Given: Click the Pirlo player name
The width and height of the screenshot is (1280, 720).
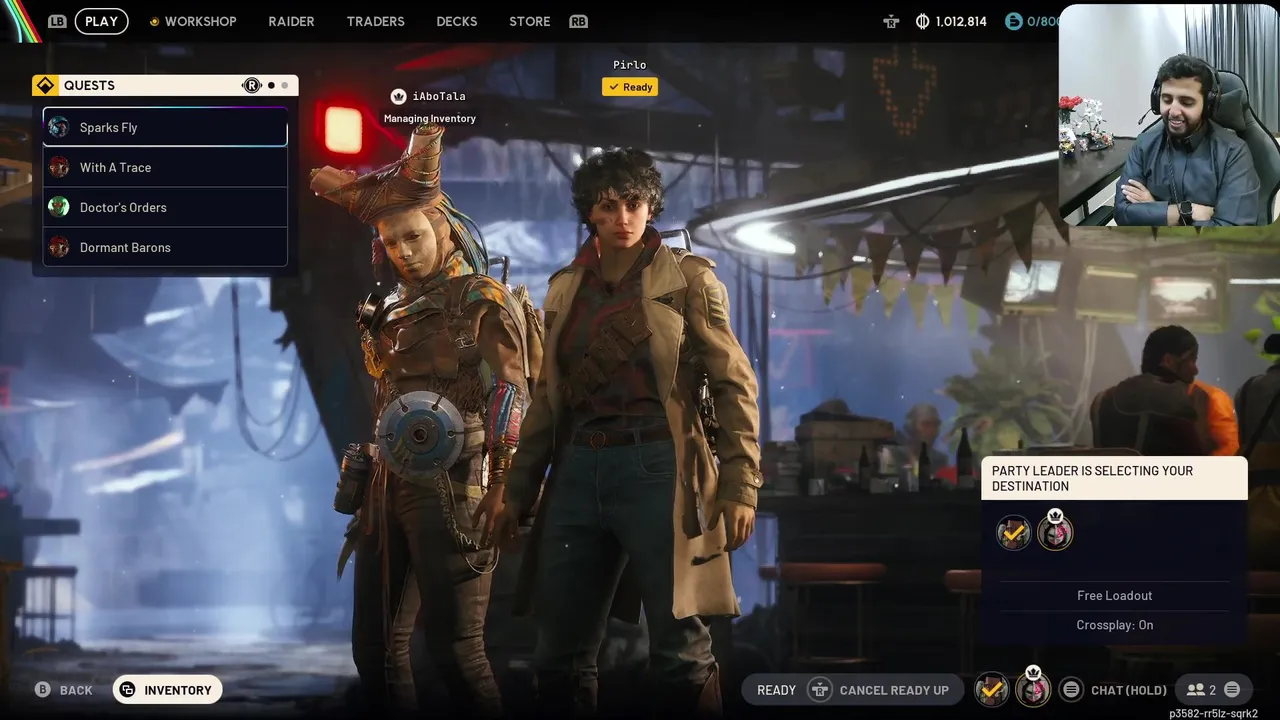Looking at the screenshot, I should click(630, 65).
